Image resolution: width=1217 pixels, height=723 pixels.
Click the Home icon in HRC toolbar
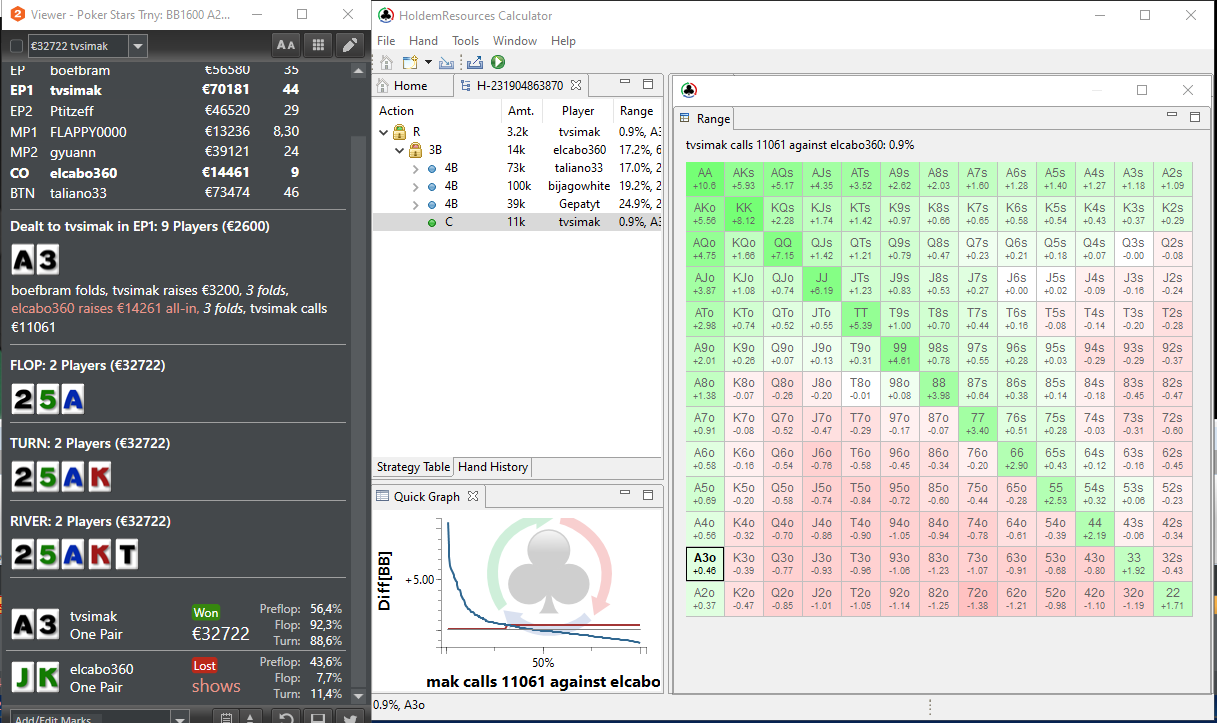point(386,62)
